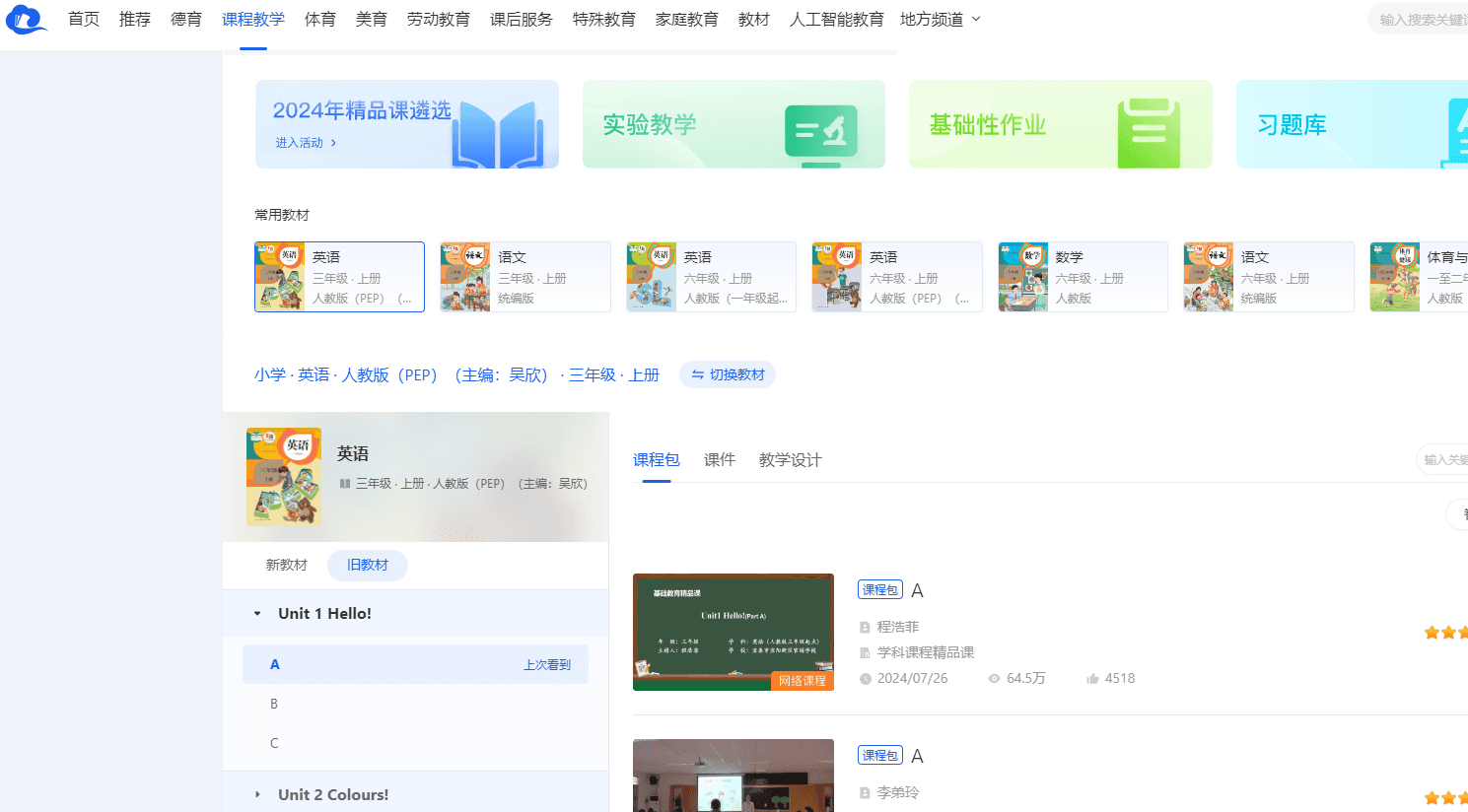1468x812 pixels.
Task: Click the clipboard icon on 基础性作业
Action: tap(1149, 132)
